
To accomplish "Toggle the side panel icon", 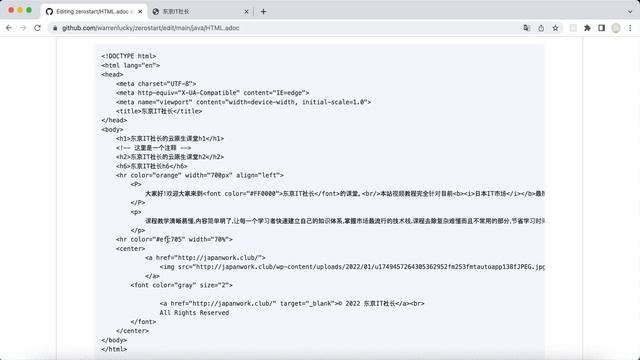I will click(601, 28).
